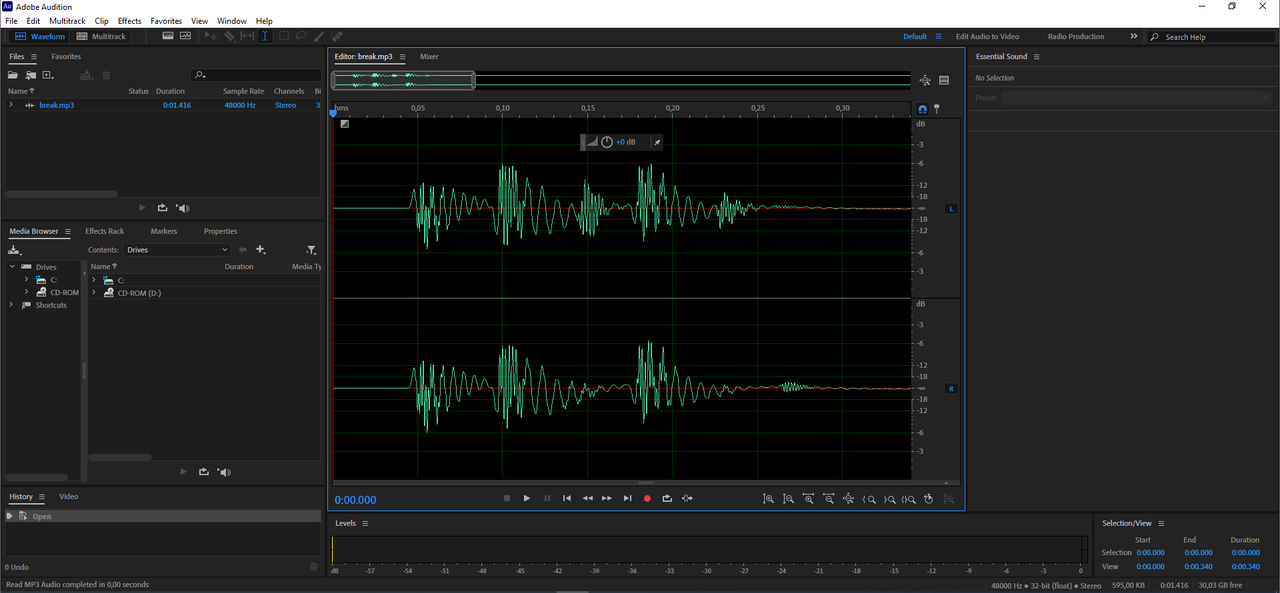Select the Paintbrush Selection tool
Image resolution: width=1280 pixels, height=593 pixels.
click(319, 36)
